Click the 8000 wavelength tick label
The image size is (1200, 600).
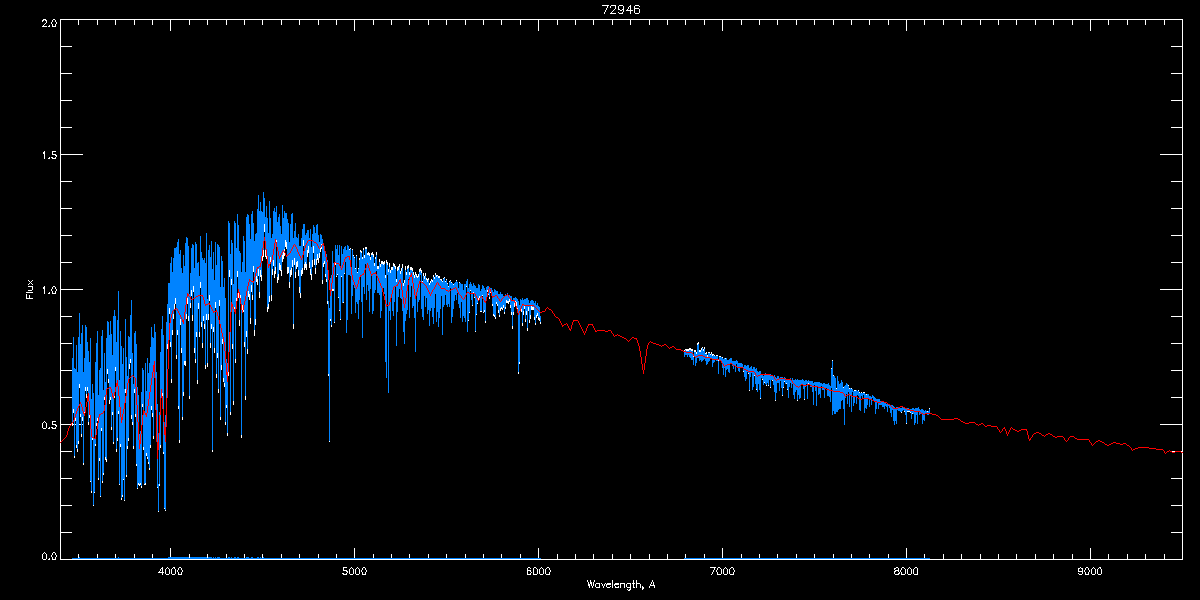pos(906,572)
